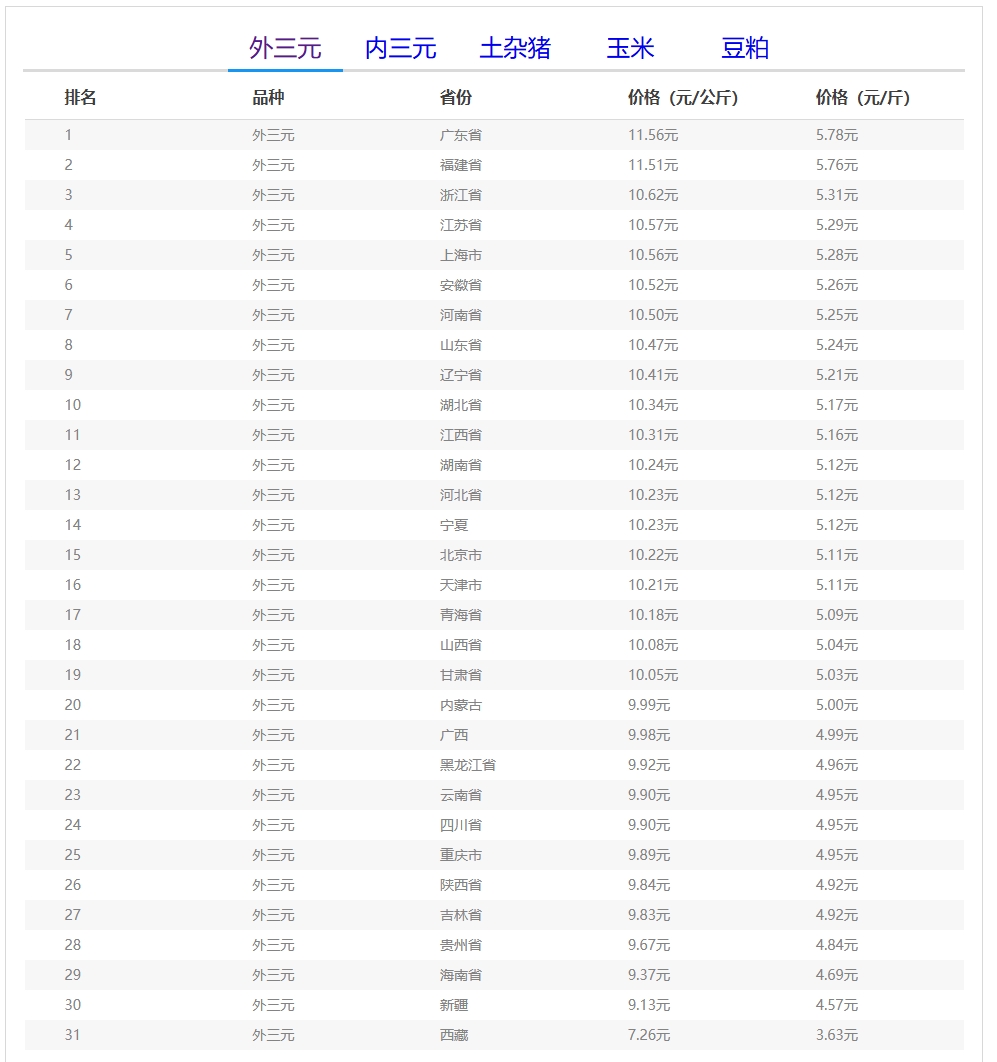The image size is (997, 1062).
Task: Click the 天津市 cell
Action: click(x=461, y=585)
